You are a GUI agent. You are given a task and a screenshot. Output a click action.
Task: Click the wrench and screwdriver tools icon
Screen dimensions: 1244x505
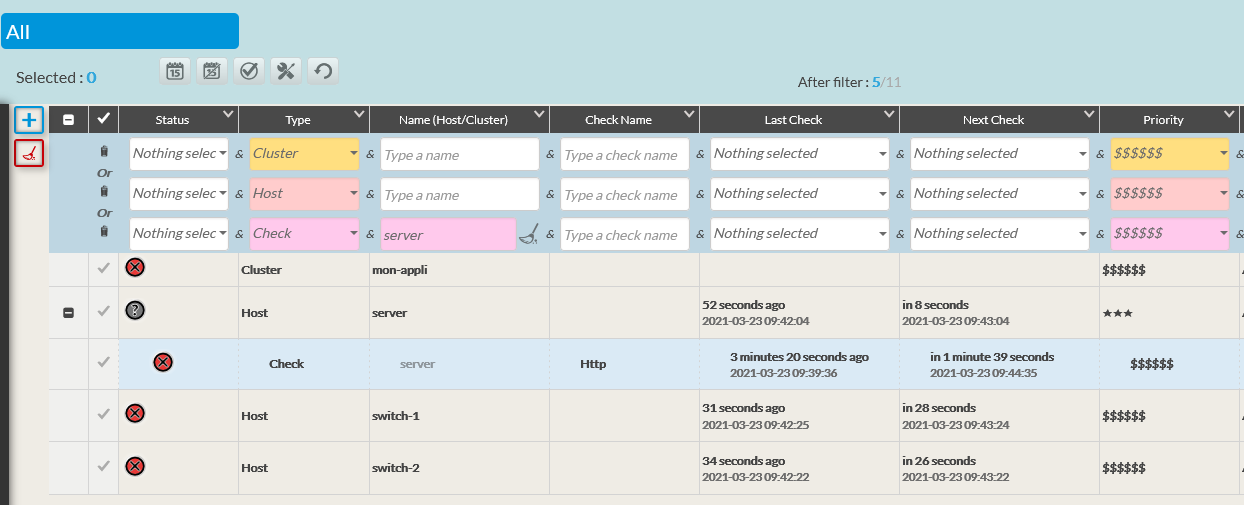pos(286,70)
